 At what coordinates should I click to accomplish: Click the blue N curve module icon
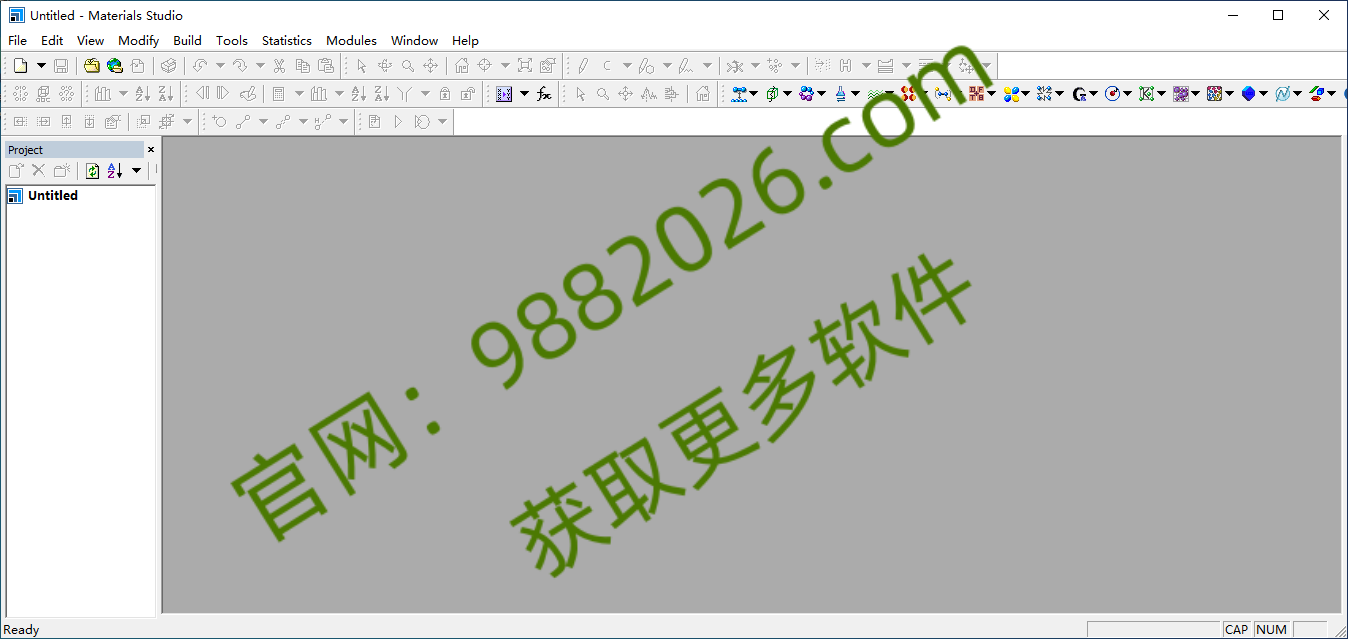click(x=1282, y=94)
